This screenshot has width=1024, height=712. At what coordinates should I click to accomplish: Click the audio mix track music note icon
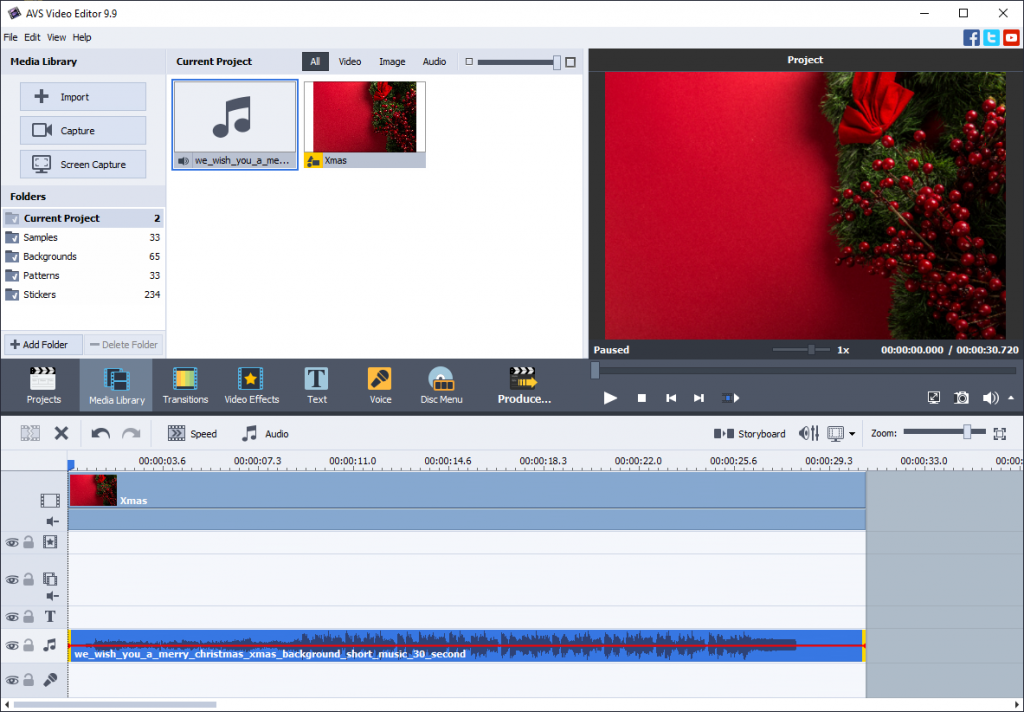(x=50, y=645)
